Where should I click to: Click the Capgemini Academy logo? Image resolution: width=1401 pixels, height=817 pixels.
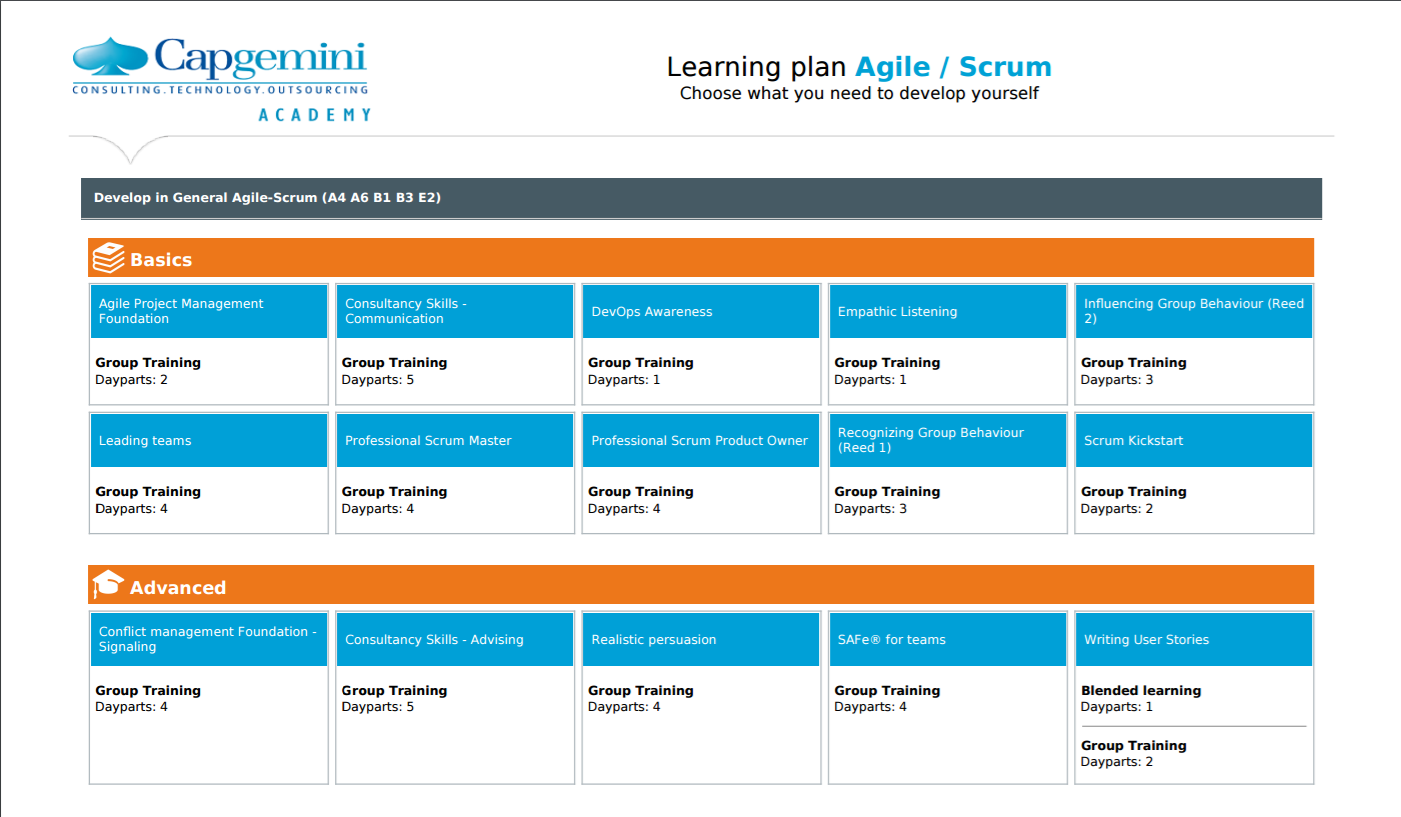tap(220, 80)
